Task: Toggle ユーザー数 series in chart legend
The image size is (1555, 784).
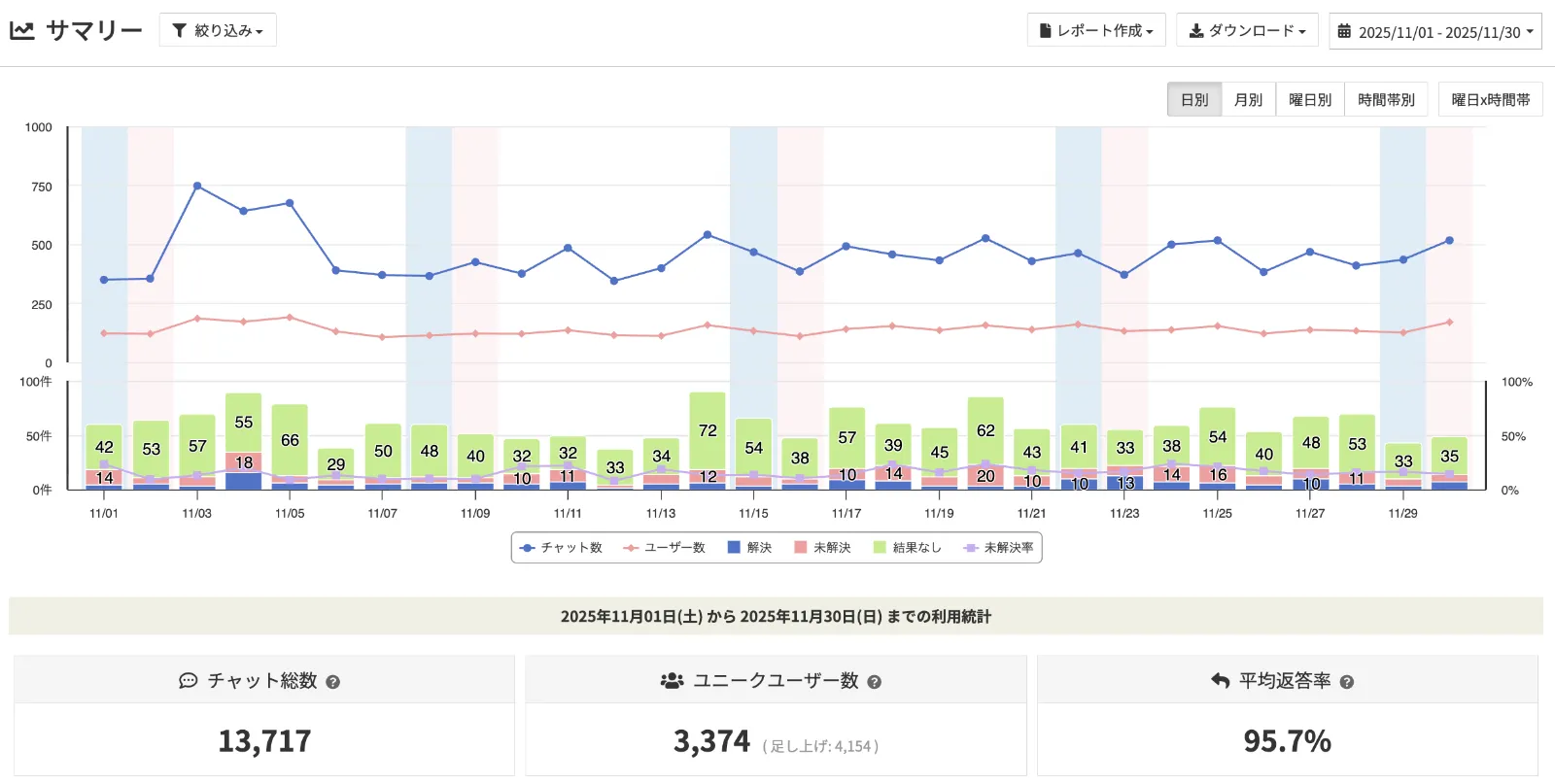Action: click(x=665, y=548)
